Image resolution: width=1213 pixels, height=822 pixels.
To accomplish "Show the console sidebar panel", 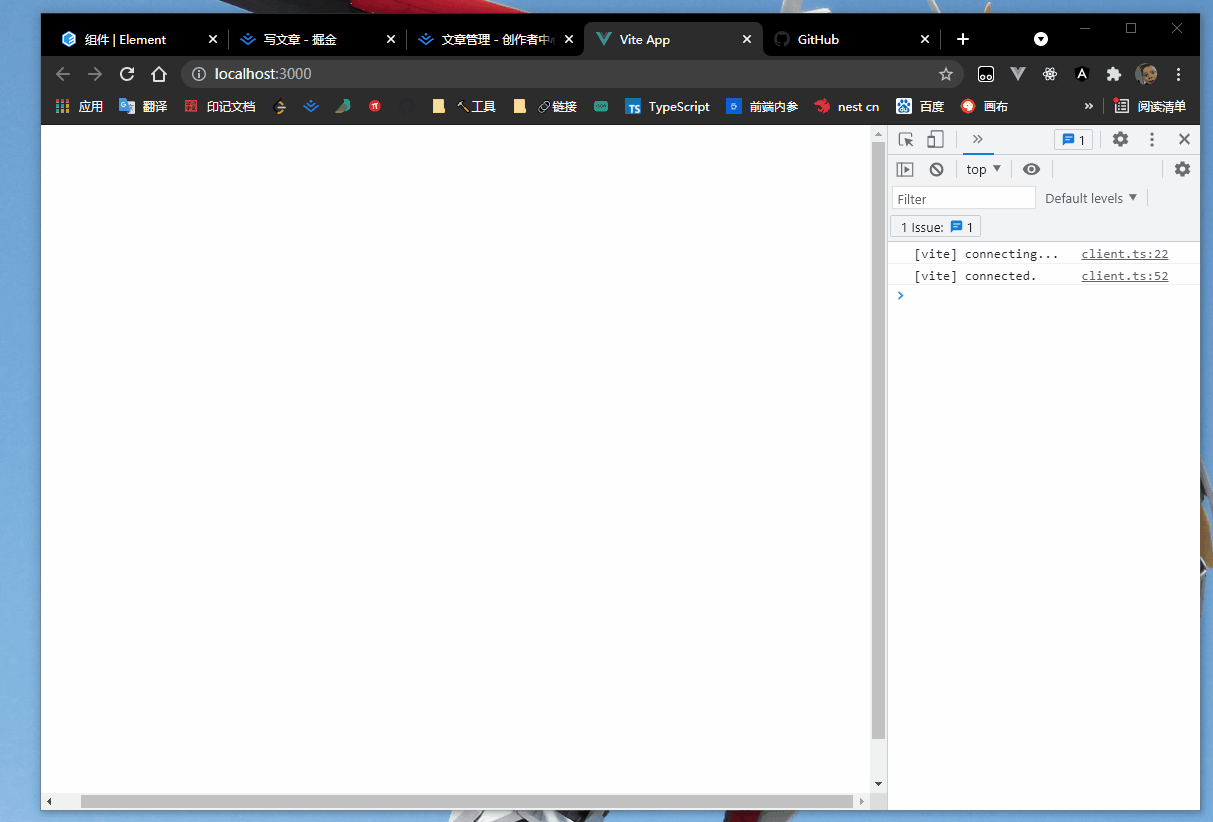I will click(905, 170).
